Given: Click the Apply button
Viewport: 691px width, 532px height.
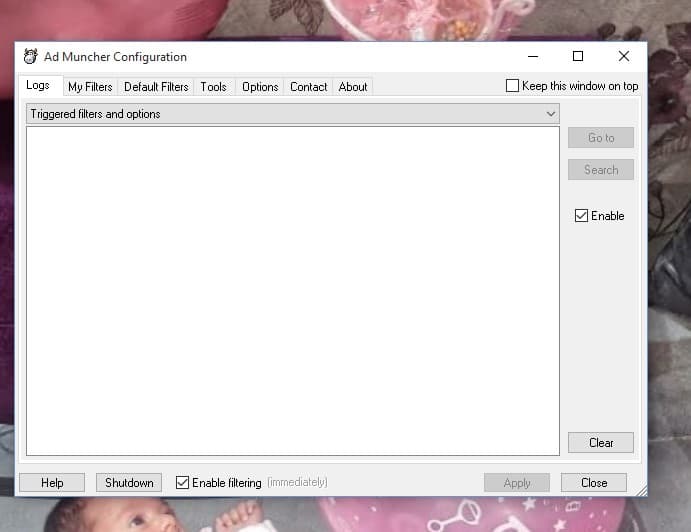Looking at the screenshot, I should [517, 483].
